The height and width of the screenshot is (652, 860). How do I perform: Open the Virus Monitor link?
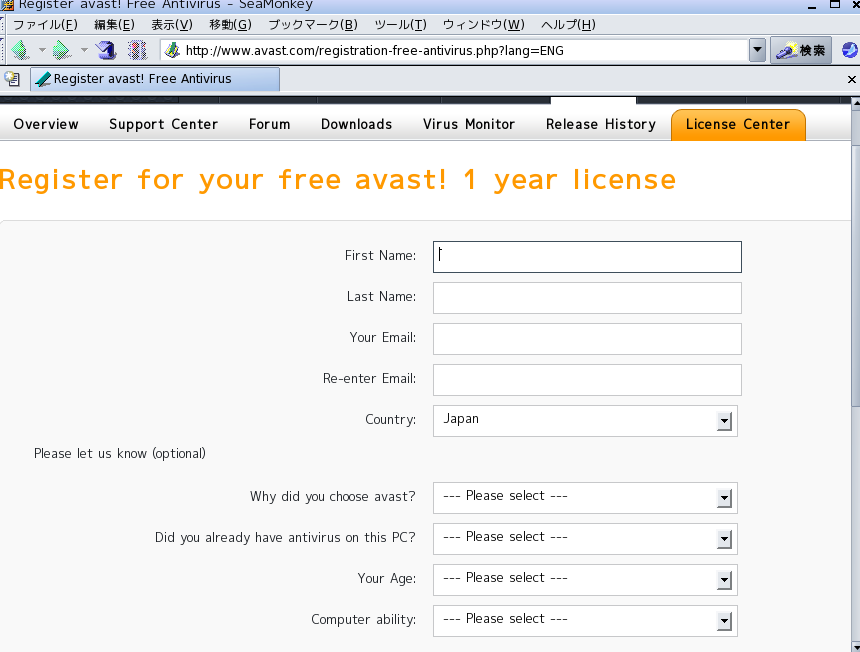(468, 124)
